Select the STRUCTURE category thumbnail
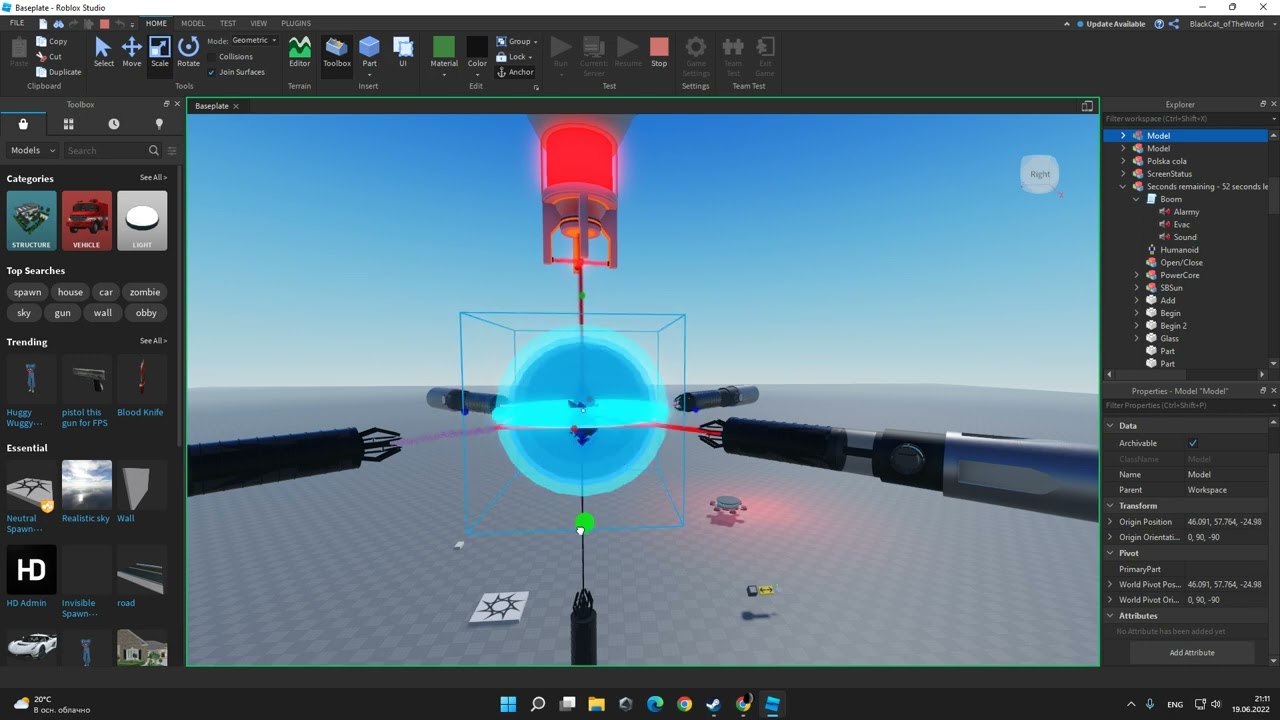 point(31,220)
